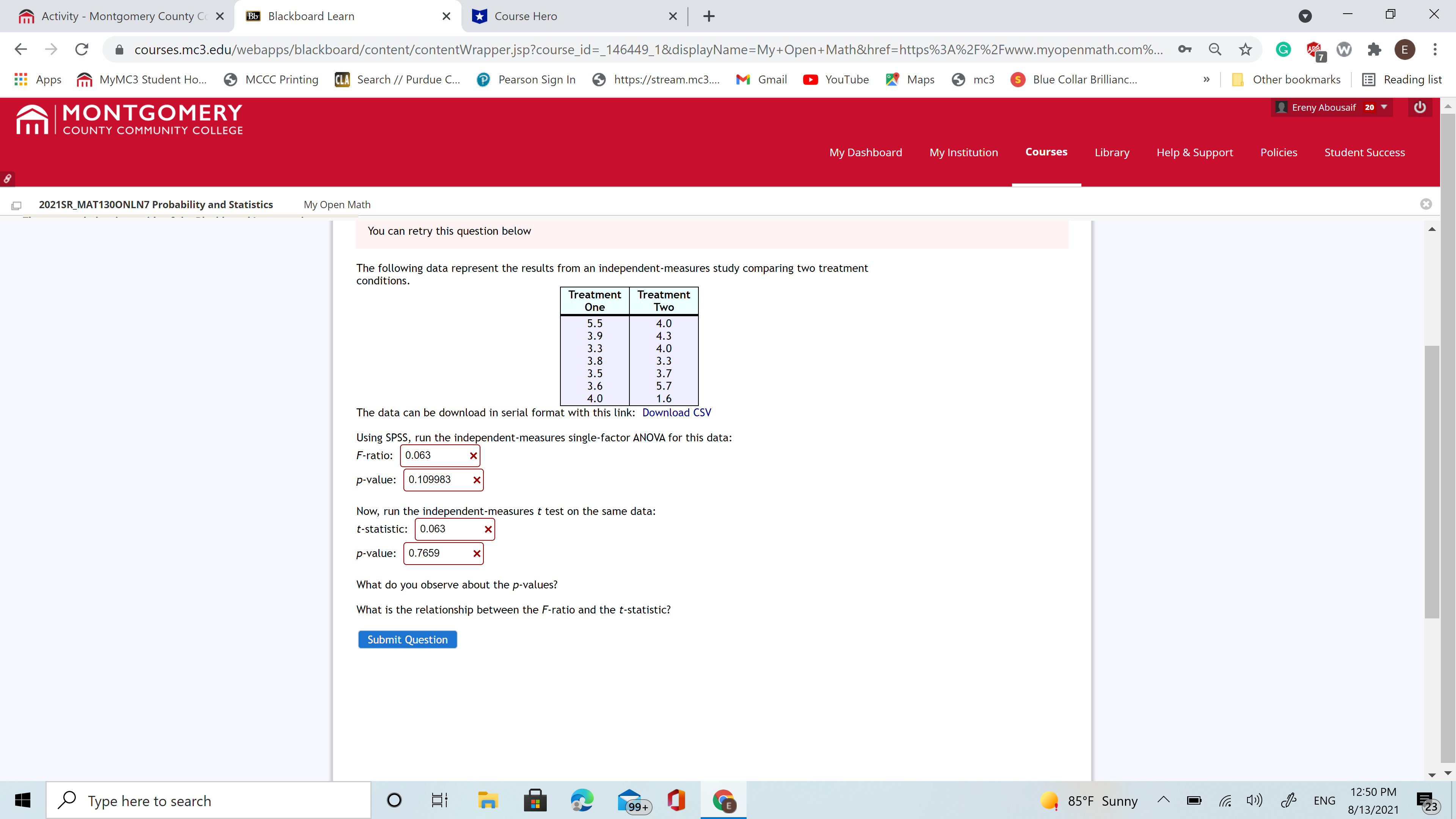1456x819 pixels.
Task: Click the Blackboard logout power icon
Action: (x=1419, y=107)
